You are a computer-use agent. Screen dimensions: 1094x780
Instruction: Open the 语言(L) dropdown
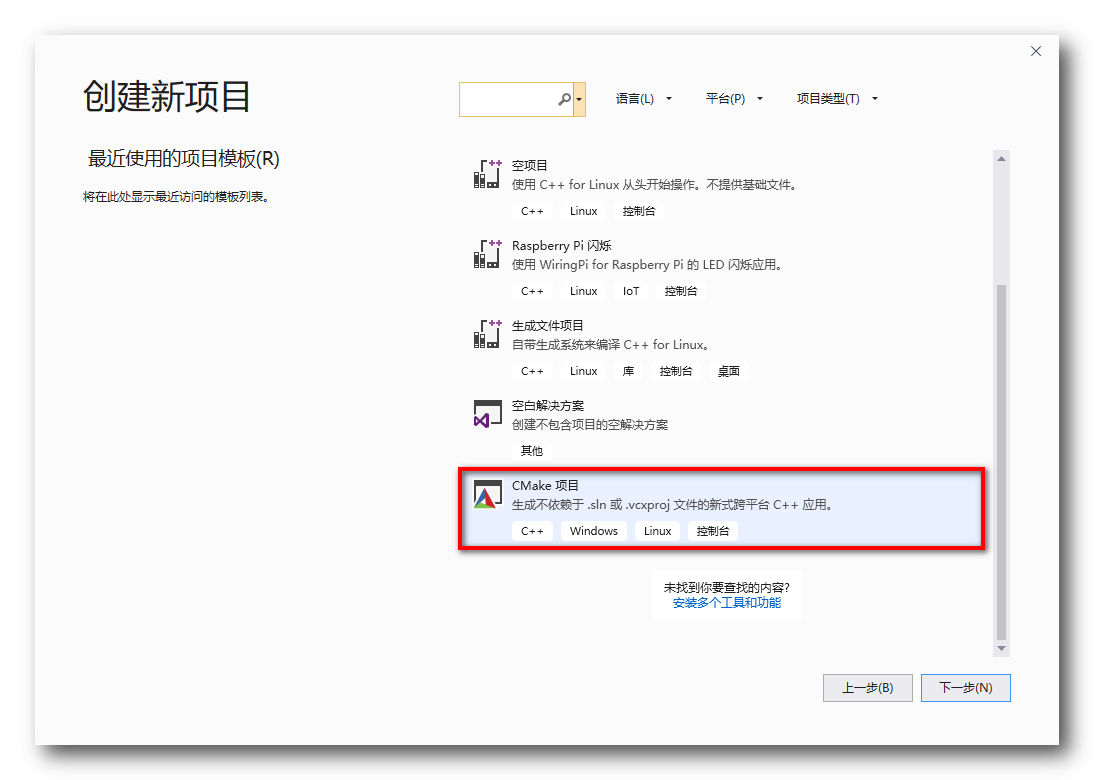click(644, 98)
